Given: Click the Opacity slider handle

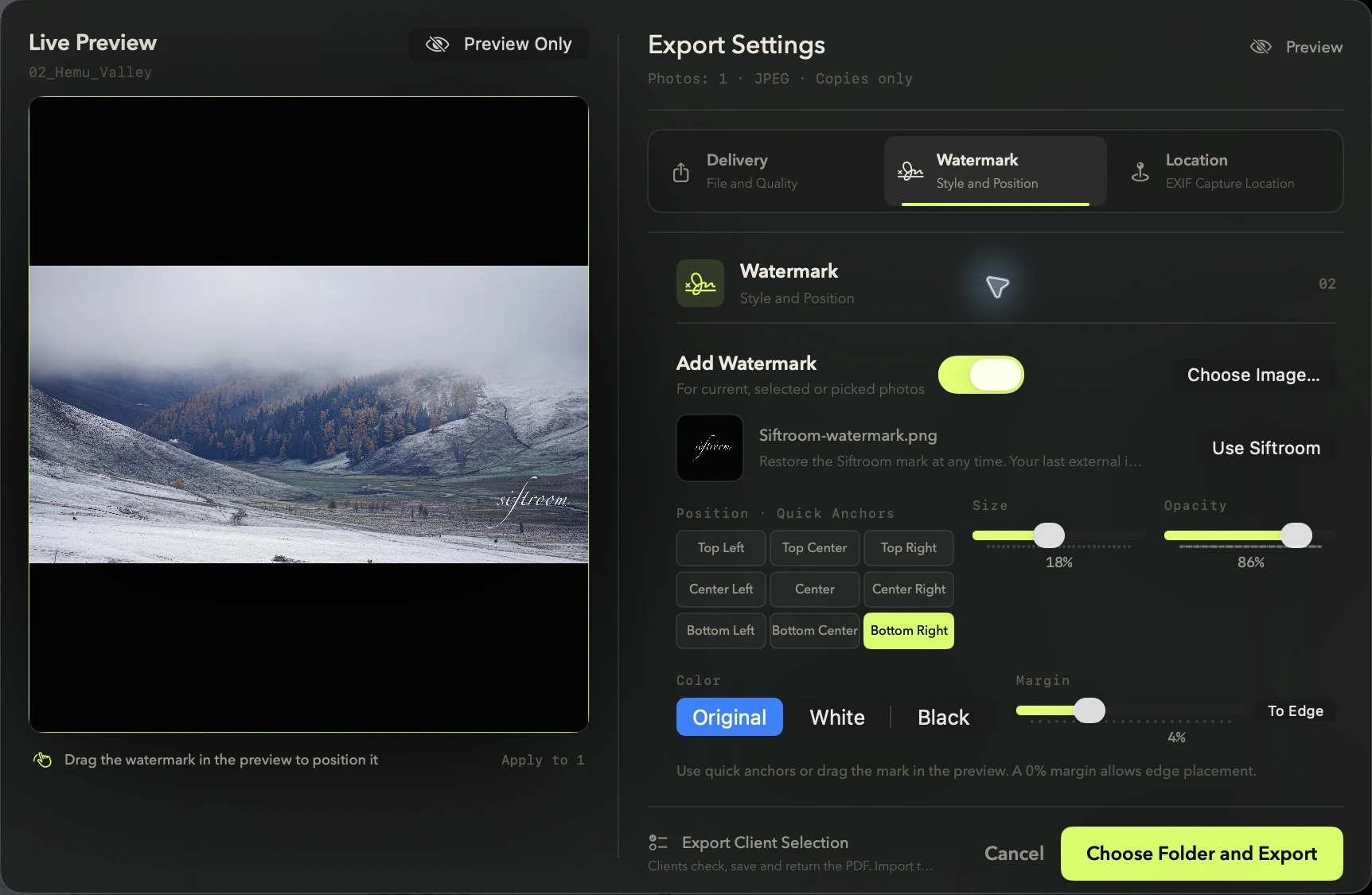Looking at the screenshot, I should tap(1296, 535).
